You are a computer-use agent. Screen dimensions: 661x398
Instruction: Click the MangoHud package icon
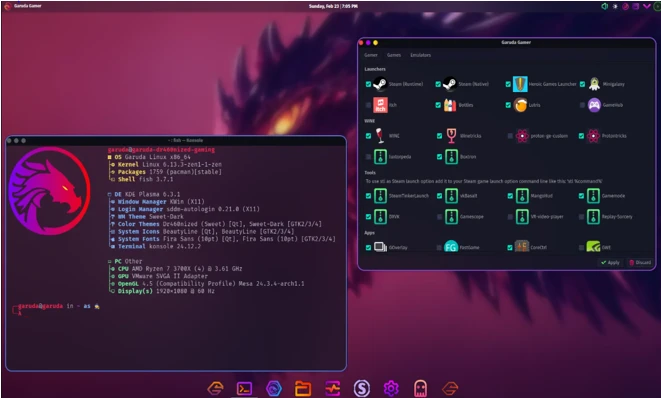pyautogui.click(x=522, y=196)
